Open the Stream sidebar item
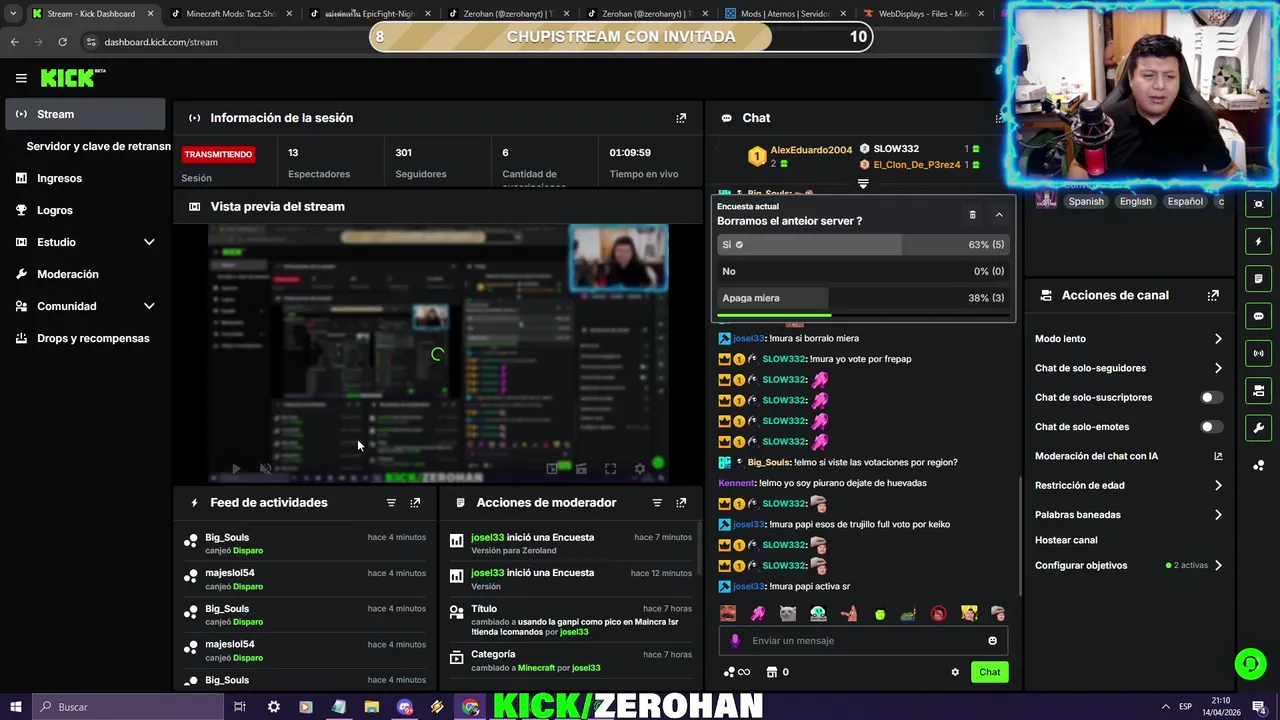Viewport: 1280px width, 720px height. coord(84,114)
